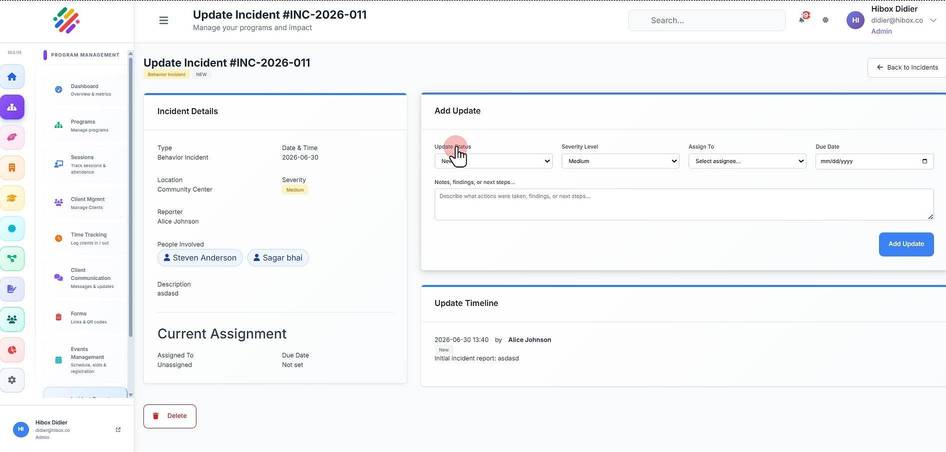The height and width of the screenshot is (452, 946).
Task: Open the pie chart icon in rail
Action: [12, 350]
